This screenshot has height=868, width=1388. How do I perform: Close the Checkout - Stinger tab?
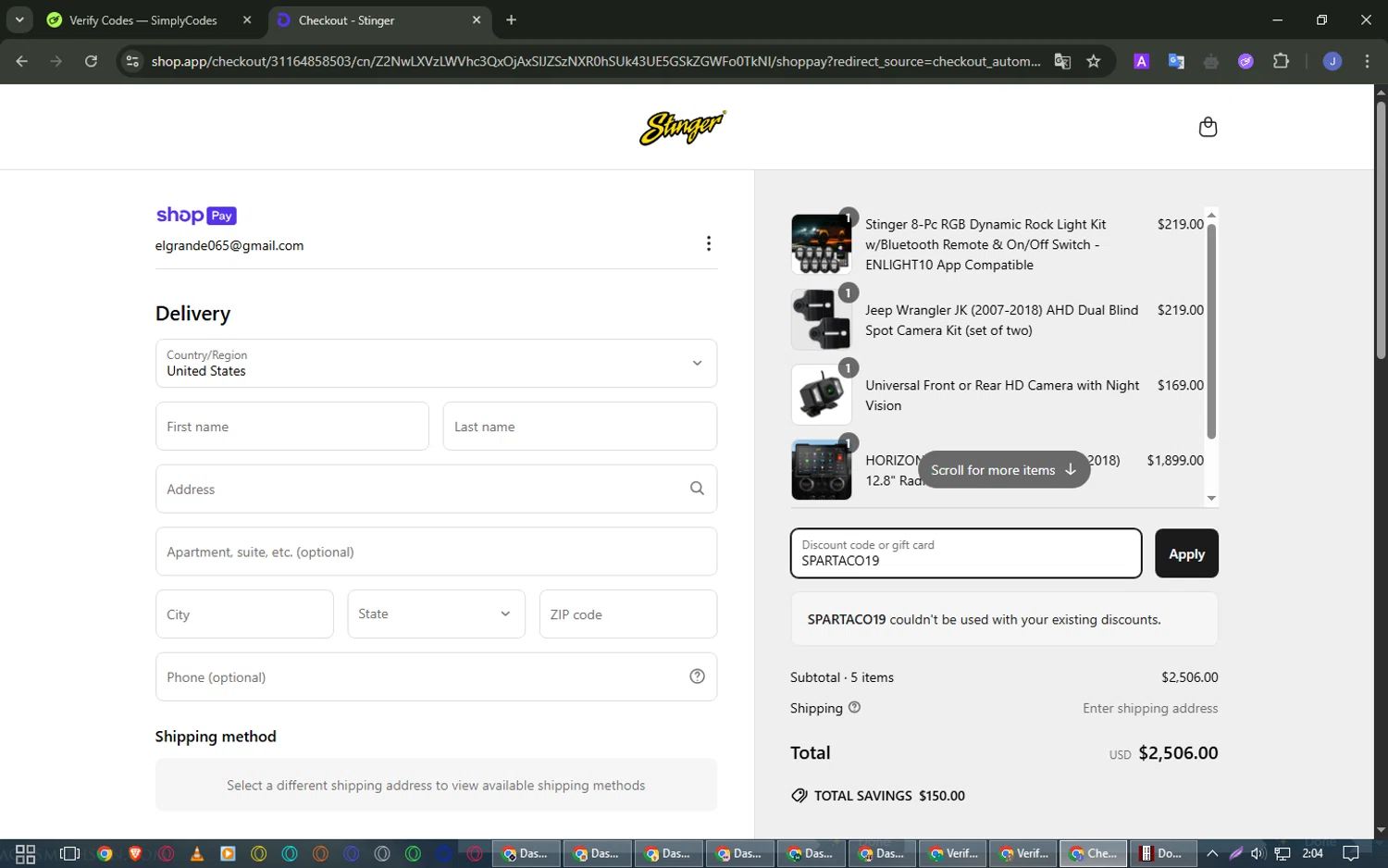[x=477, y=19]
